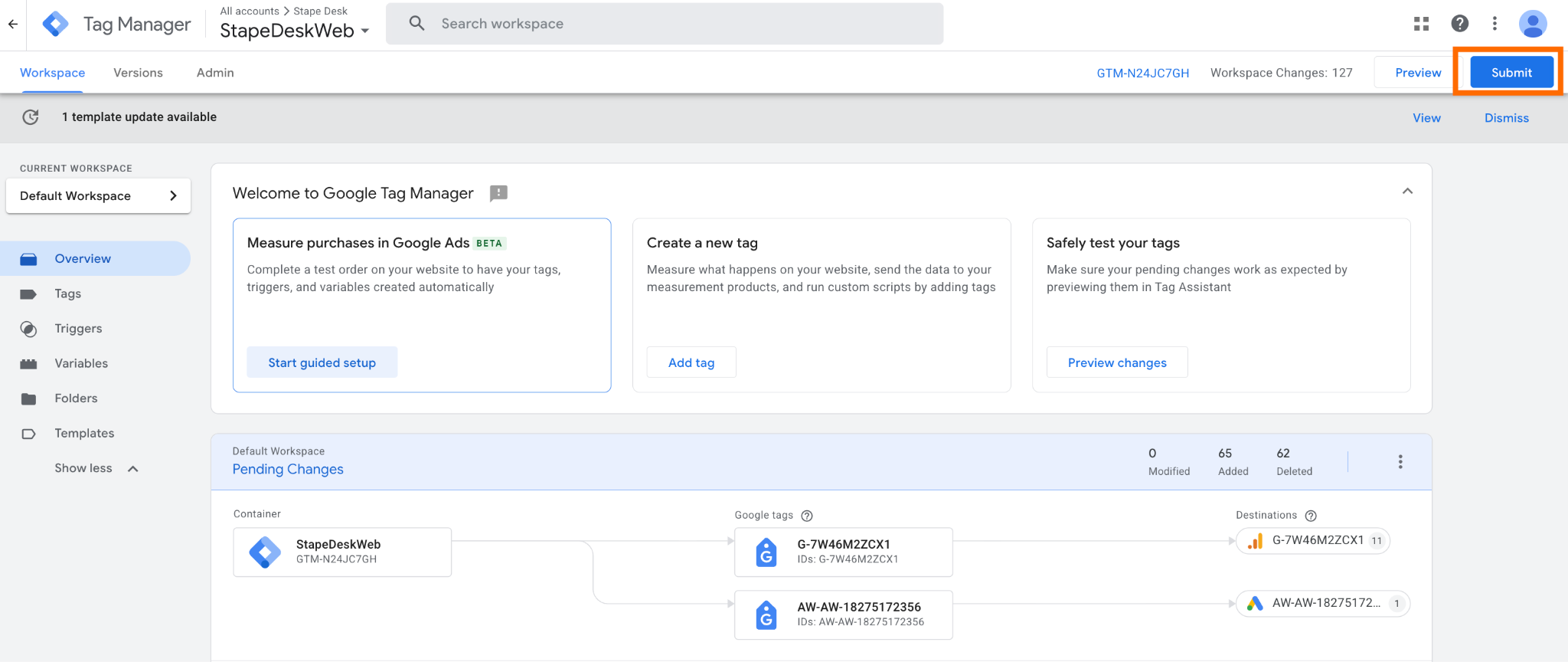Open the header more options menu
Image resolution: width=1568 pixels, height=662 pixels.
point(1494,24)
